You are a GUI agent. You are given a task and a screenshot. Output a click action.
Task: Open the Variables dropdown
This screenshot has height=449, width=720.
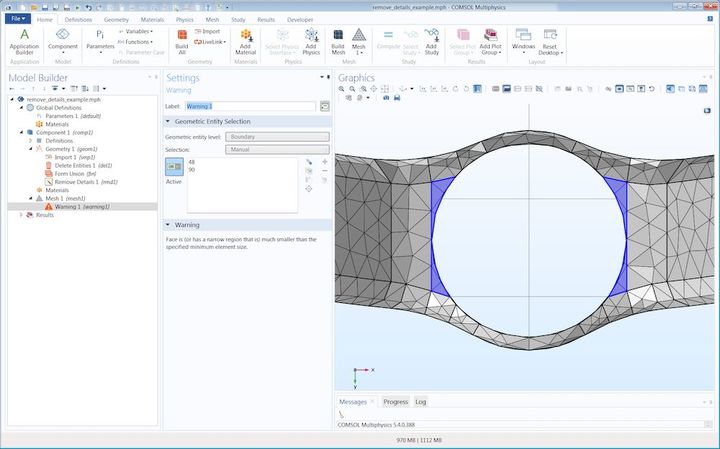pos(135,31)
